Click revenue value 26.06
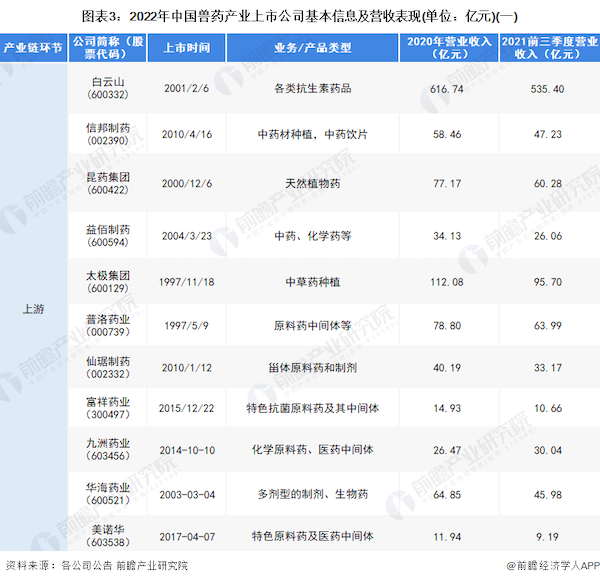Screen dimensions: 600x582 click(x=548, y=236)
